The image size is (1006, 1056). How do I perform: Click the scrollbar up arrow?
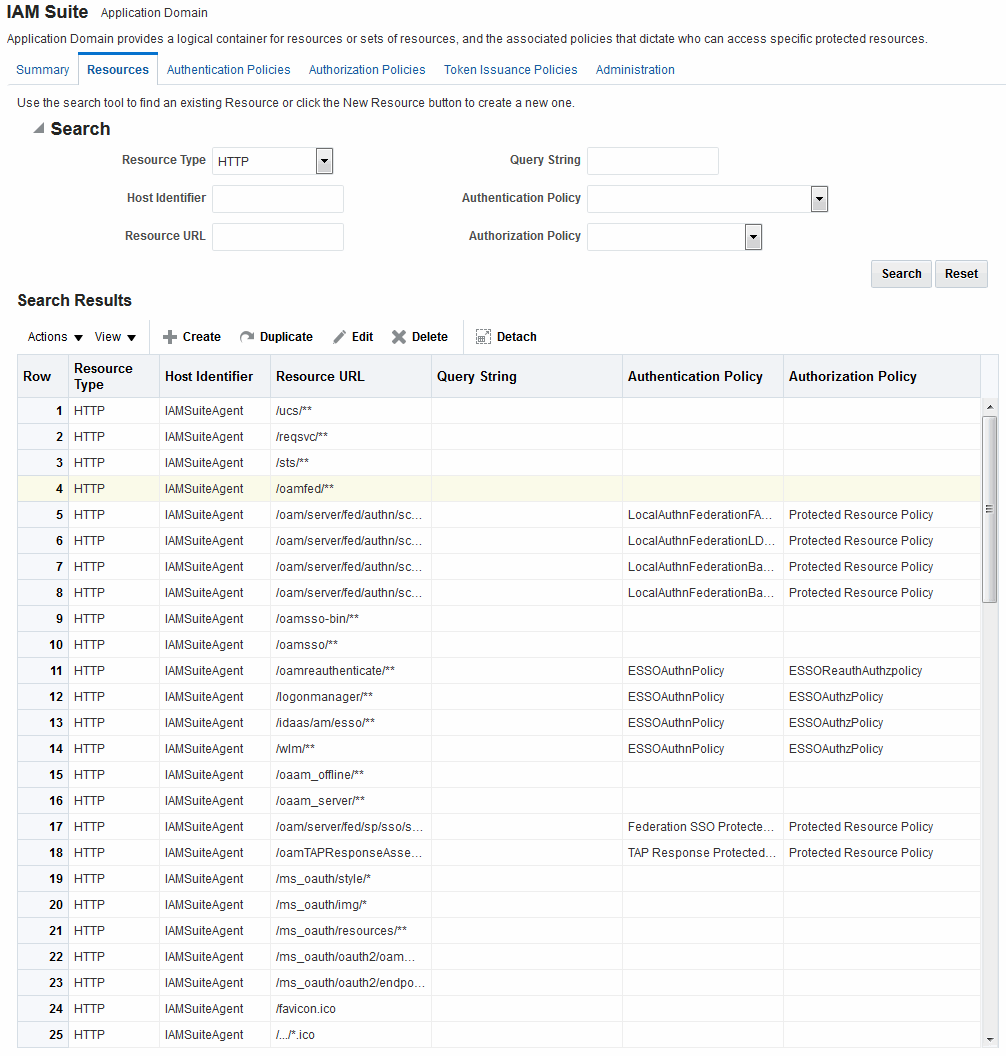[x=989, y=407]
